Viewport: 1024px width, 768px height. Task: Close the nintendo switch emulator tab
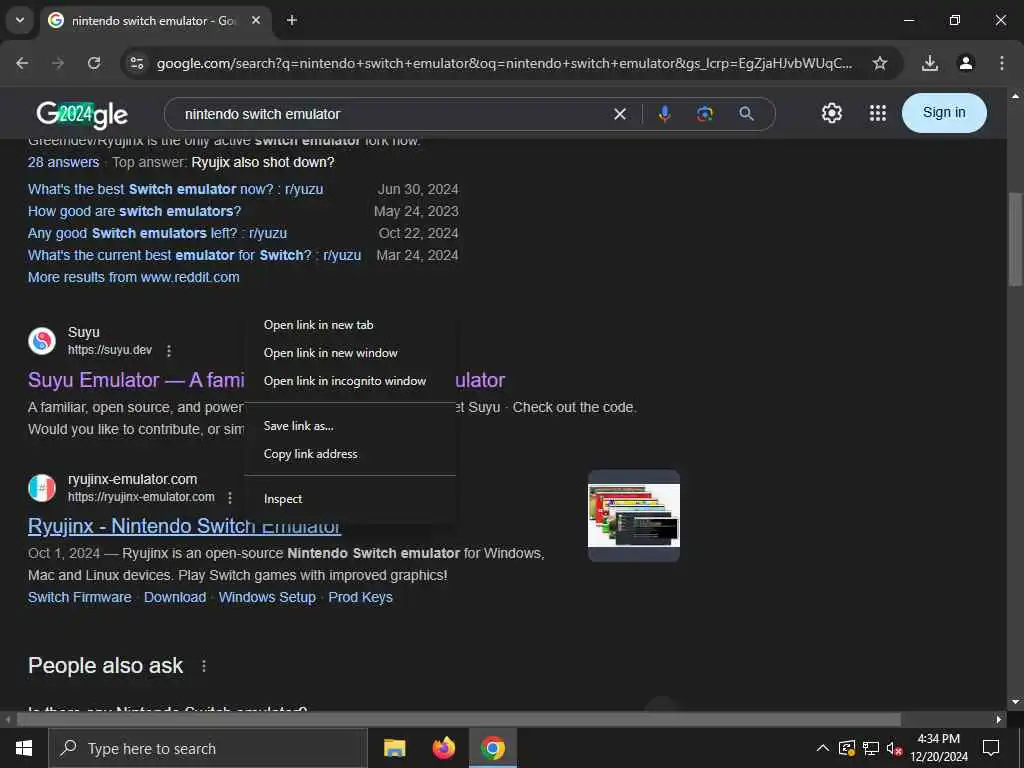[256, 20]
